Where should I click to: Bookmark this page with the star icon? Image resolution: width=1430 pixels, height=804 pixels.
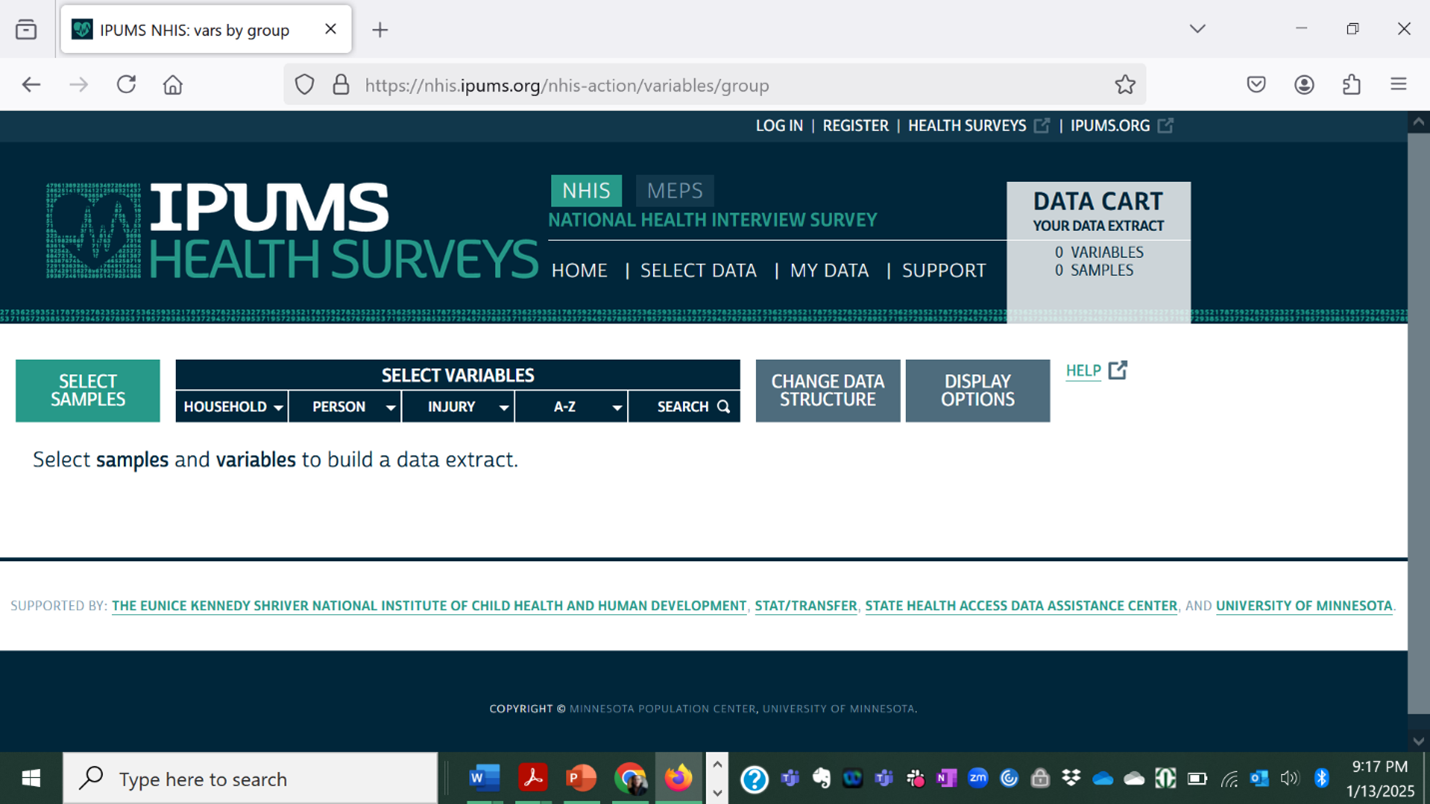pyautogui.click(x=1125, y=85)
